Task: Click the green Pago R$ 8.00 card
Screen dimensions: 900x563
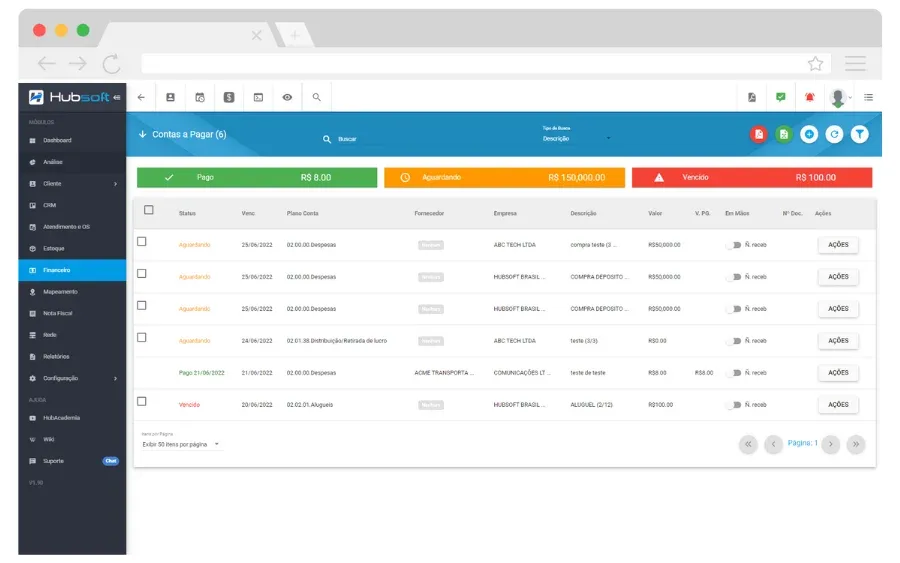Action: [x=257, y=178]
